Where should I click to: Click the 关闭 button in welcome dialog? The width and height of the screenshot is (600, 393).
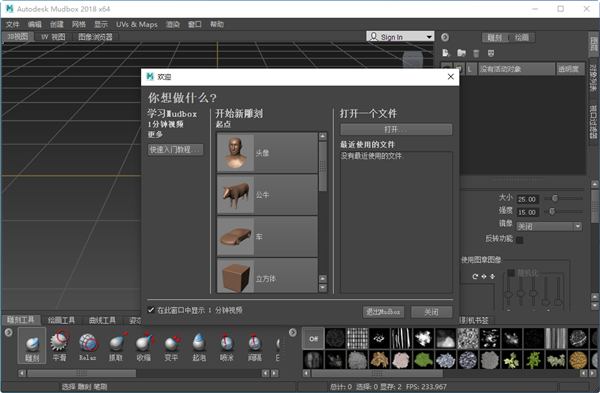click(x=431, y=312)
